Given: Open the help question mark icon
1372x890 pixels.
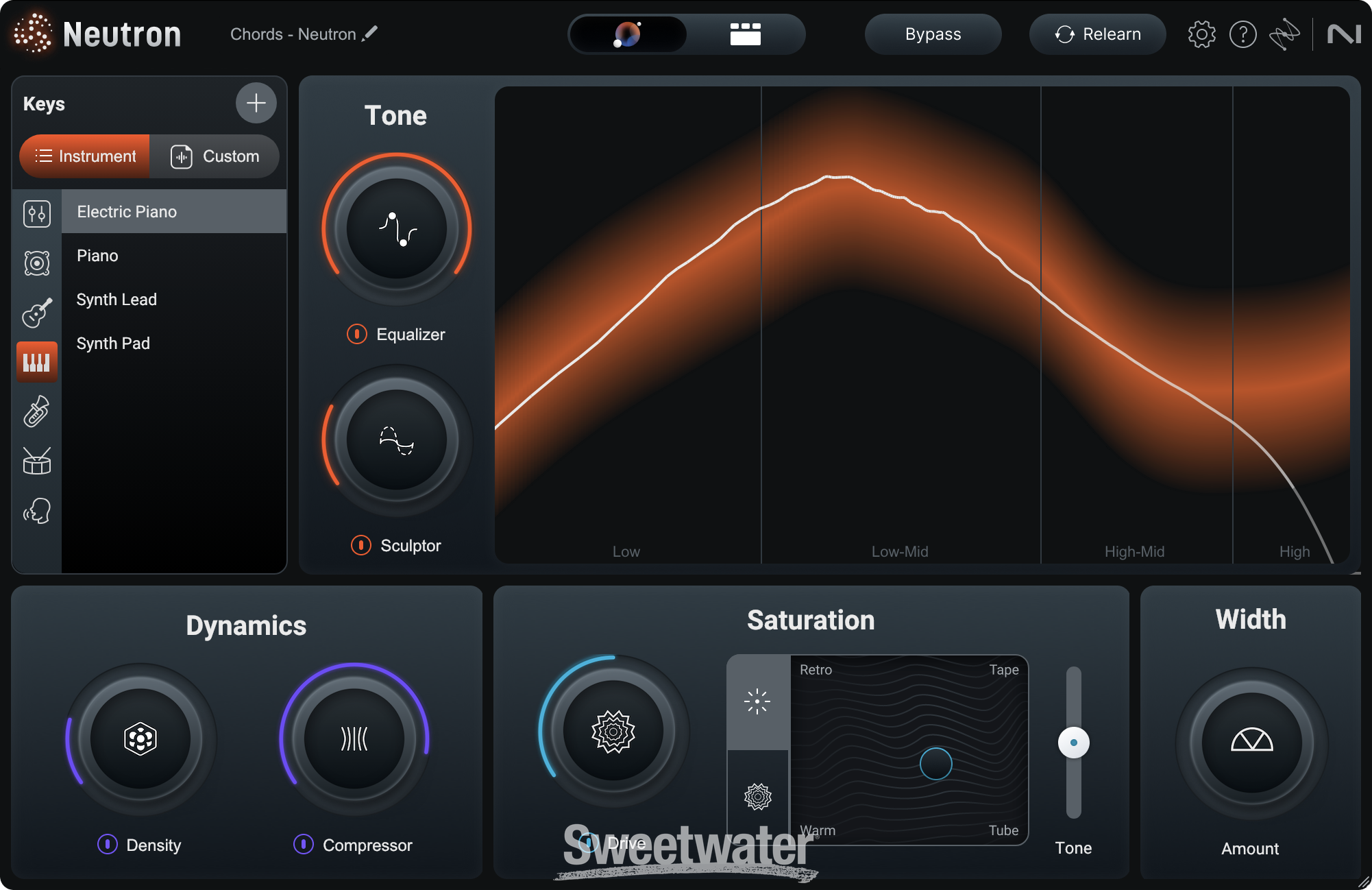Looking at the screenshot, I should coord(1242,34).
